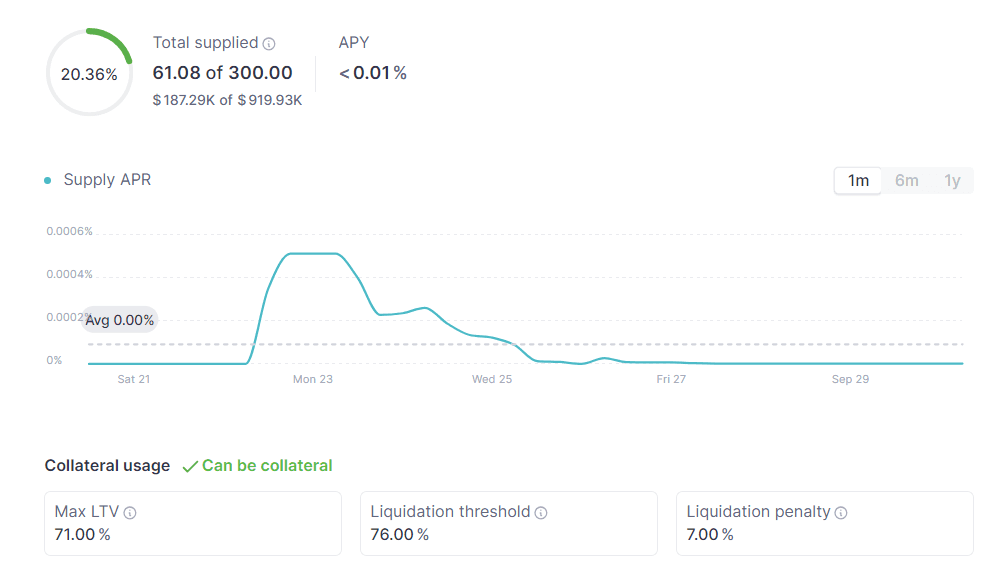Click the green checkmark next to Can be collateral
990x579 pixels.
click(x=190, y=466)
